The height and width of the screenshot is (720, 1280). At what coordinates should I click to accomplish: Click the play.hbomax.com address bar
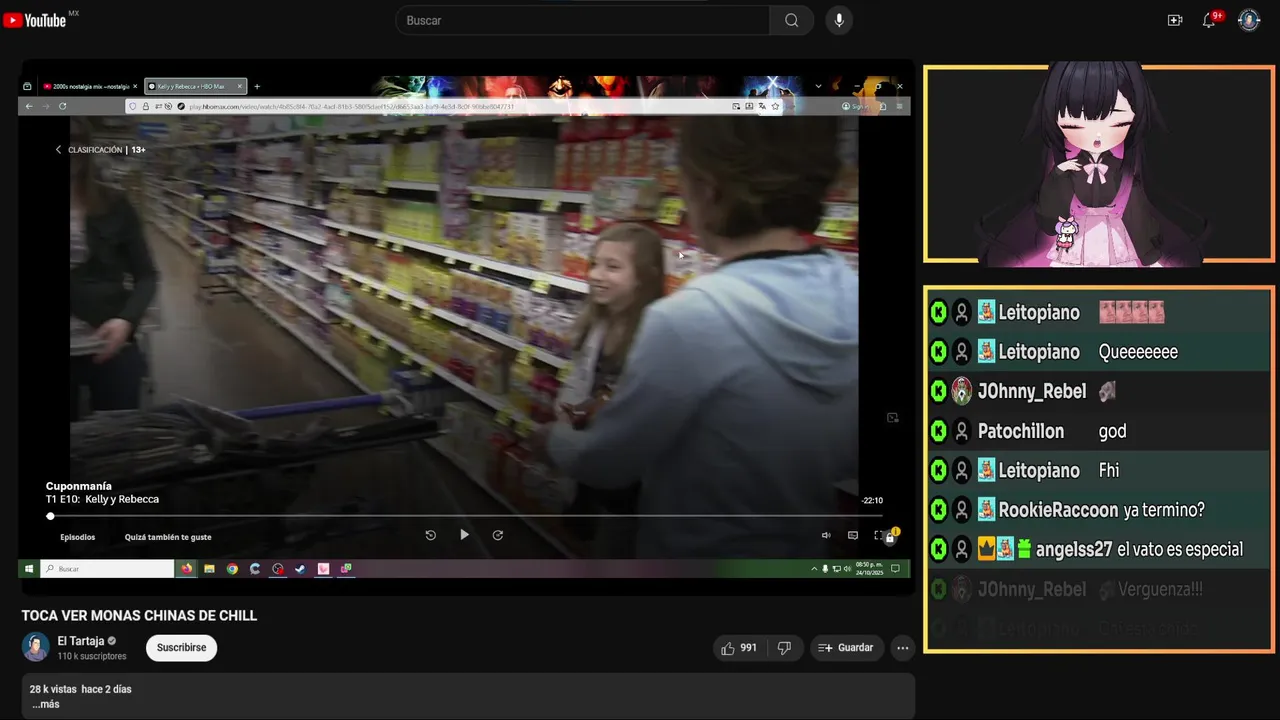[455, 106]
